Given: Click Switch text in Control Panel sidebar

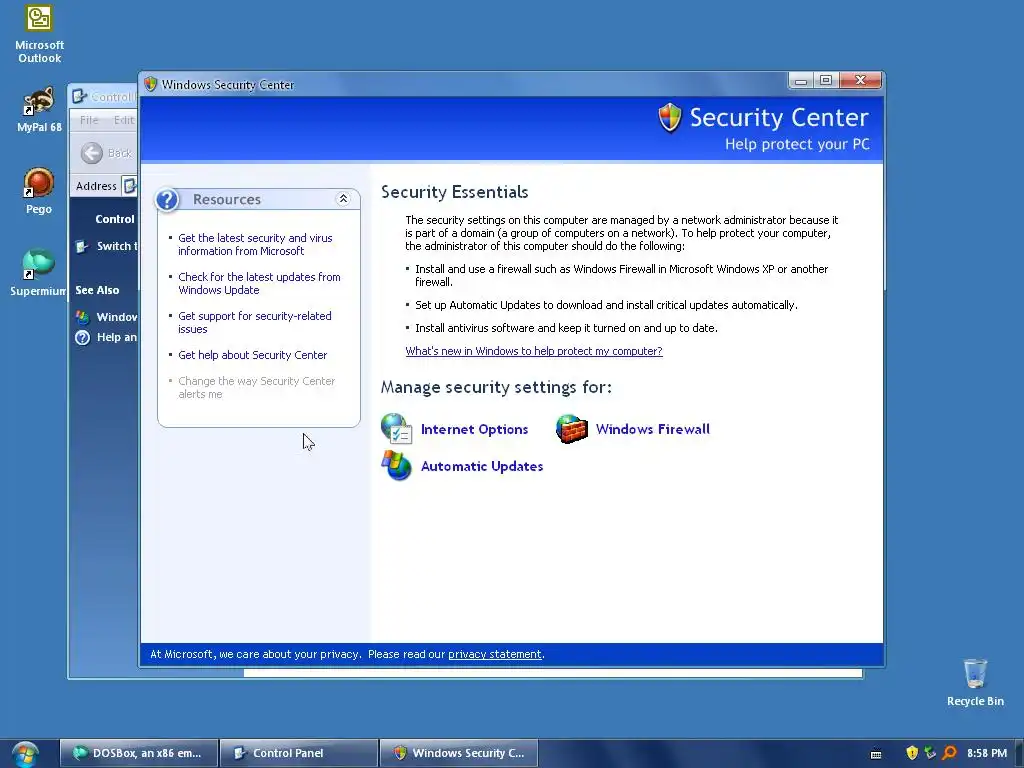Looking at the screenshot, I should point(115,246).
